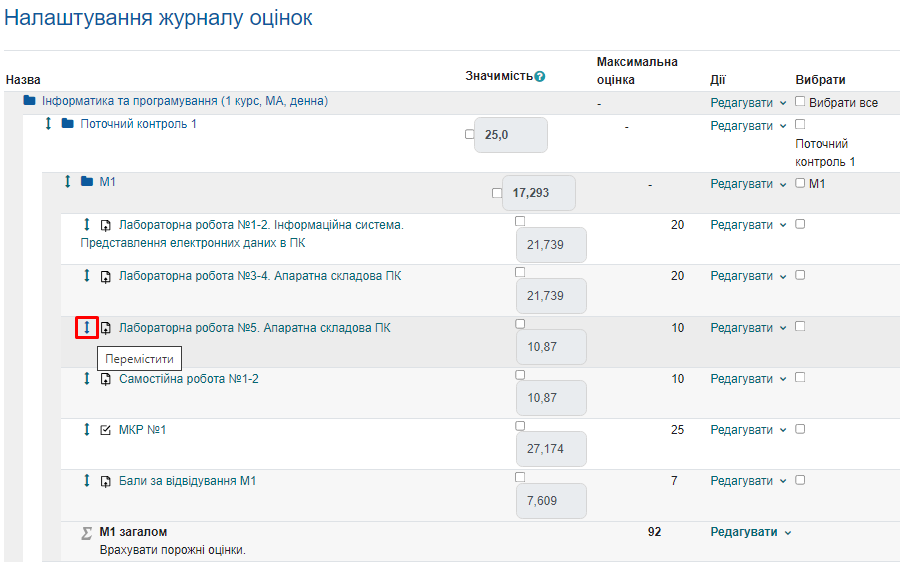Click the move icon for Самостійна робота №1-2

point(87,379)
